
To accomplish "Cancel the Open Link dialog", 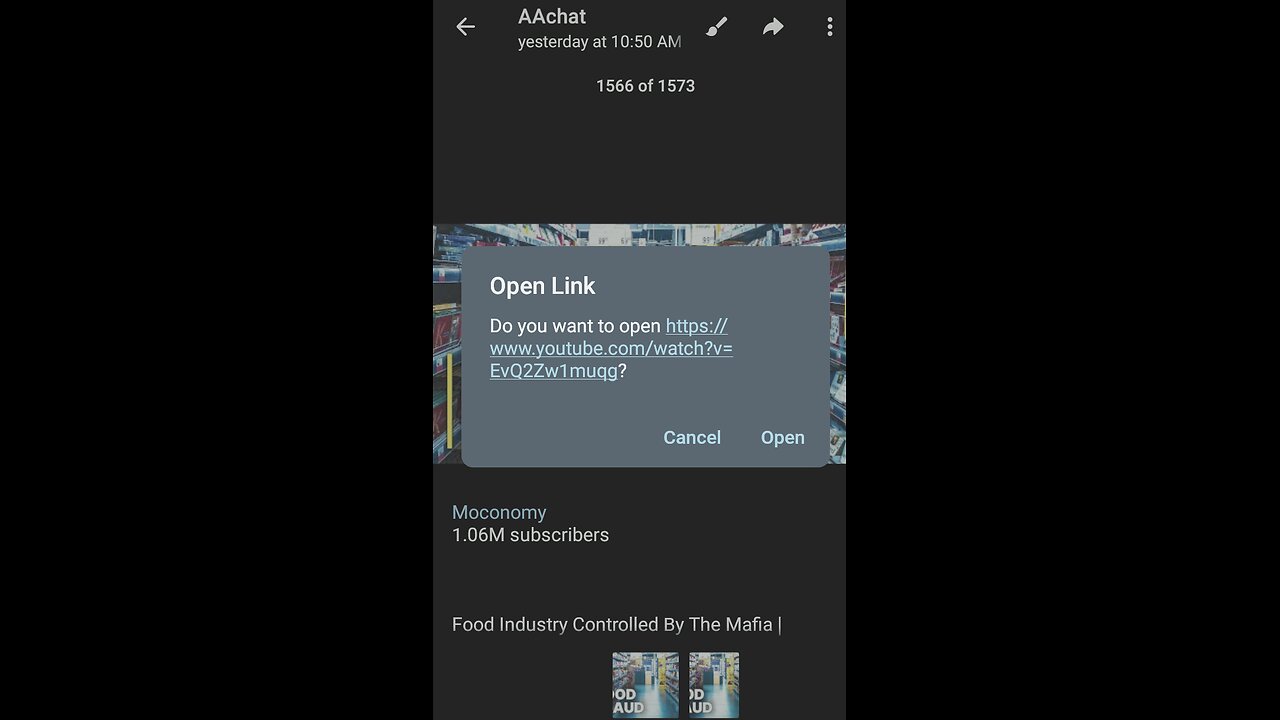I will click(x=692, y=437).
